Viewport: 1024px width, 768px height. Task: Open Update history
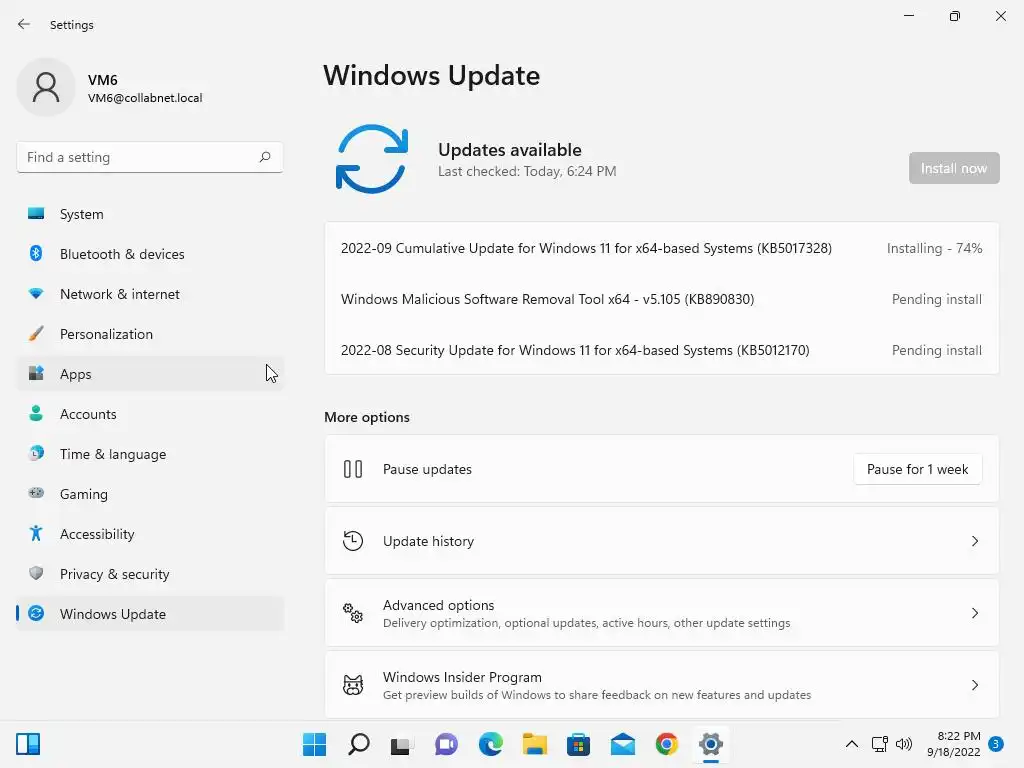(662, 541)
